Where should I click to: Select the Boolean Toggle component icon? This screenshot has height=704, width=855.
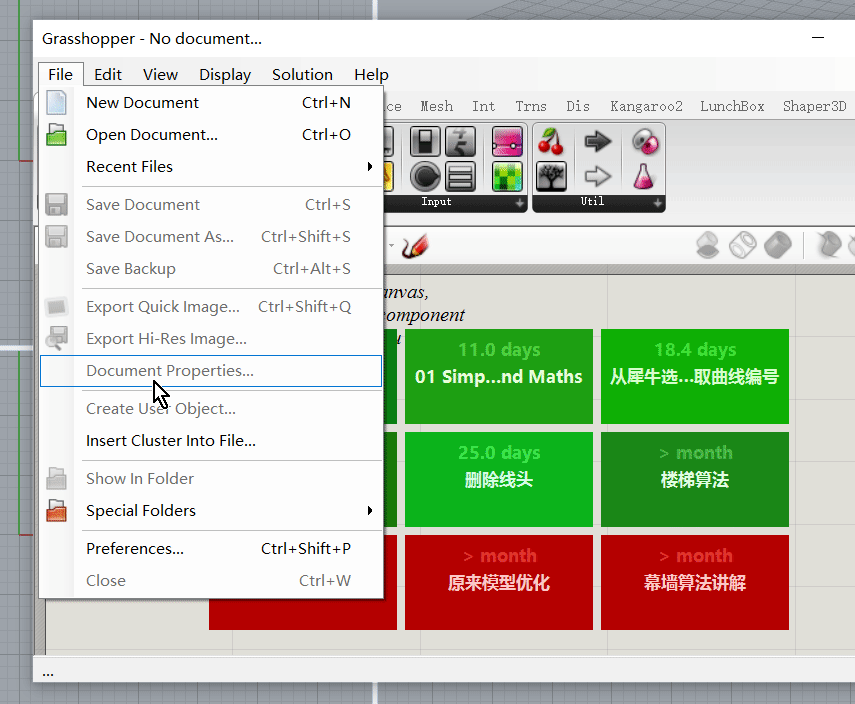point(426,142)
